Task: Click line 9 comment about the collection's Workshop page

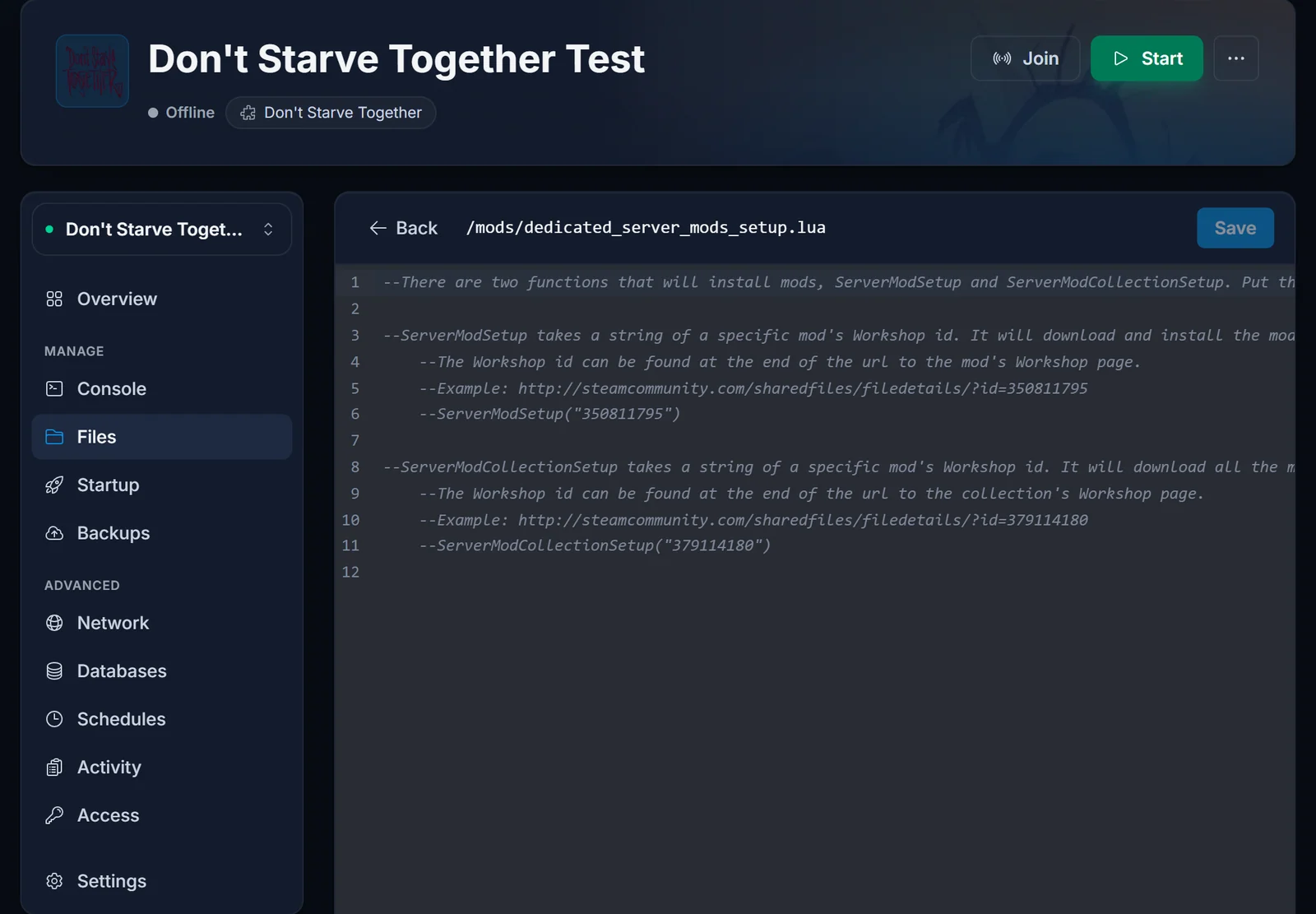Action: [x=812, y=494]
